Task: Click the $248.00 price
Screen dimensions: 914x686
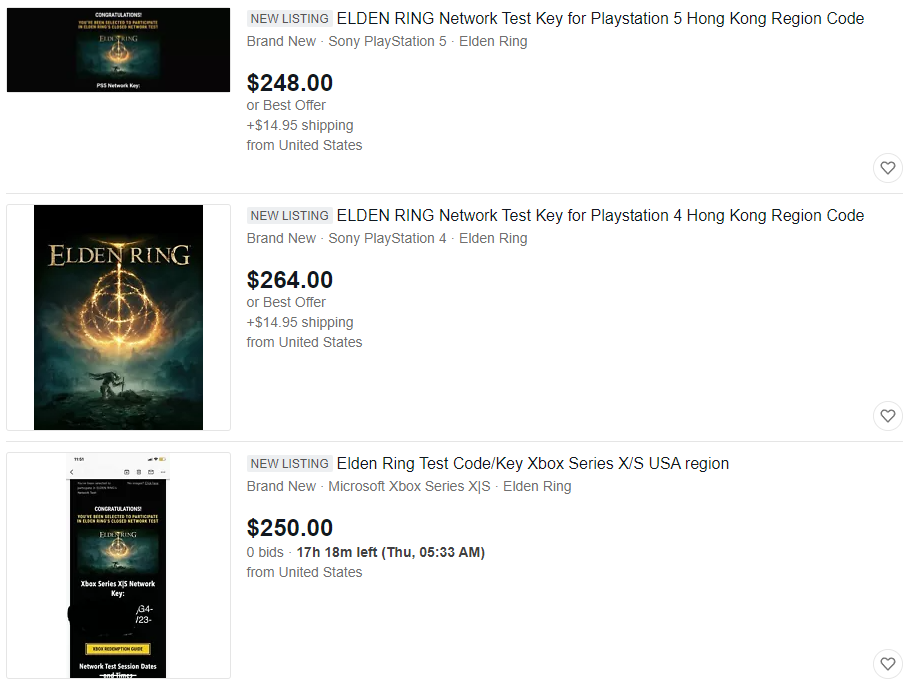Action: [290, 83]
